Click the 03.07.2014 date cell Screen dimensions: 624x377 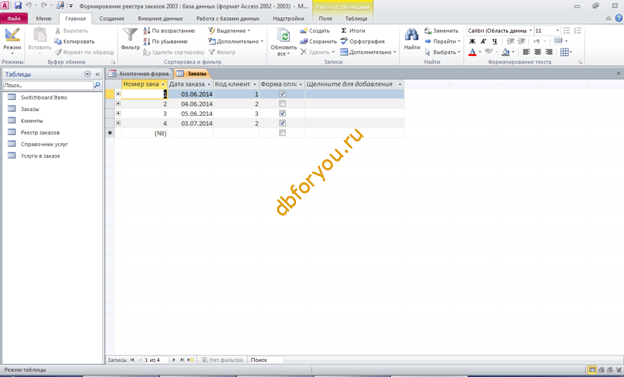tap(191, 123)
